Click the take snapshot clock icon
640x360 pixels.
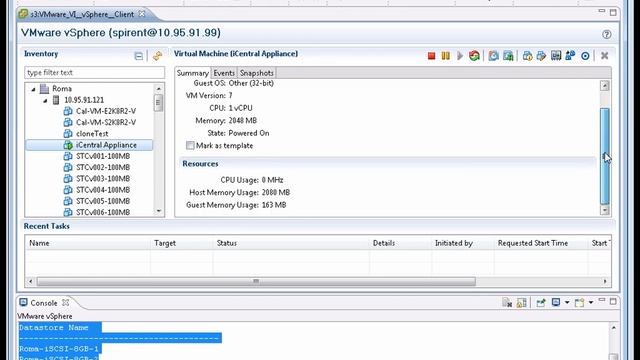click(x=493, y=56)
